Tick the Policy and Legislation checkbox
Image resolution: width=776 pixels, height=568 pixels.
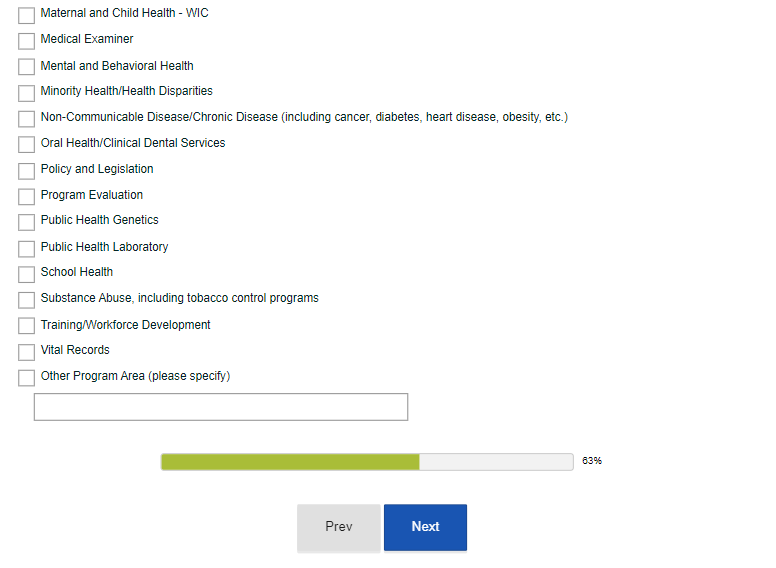[x=26, y=171]
